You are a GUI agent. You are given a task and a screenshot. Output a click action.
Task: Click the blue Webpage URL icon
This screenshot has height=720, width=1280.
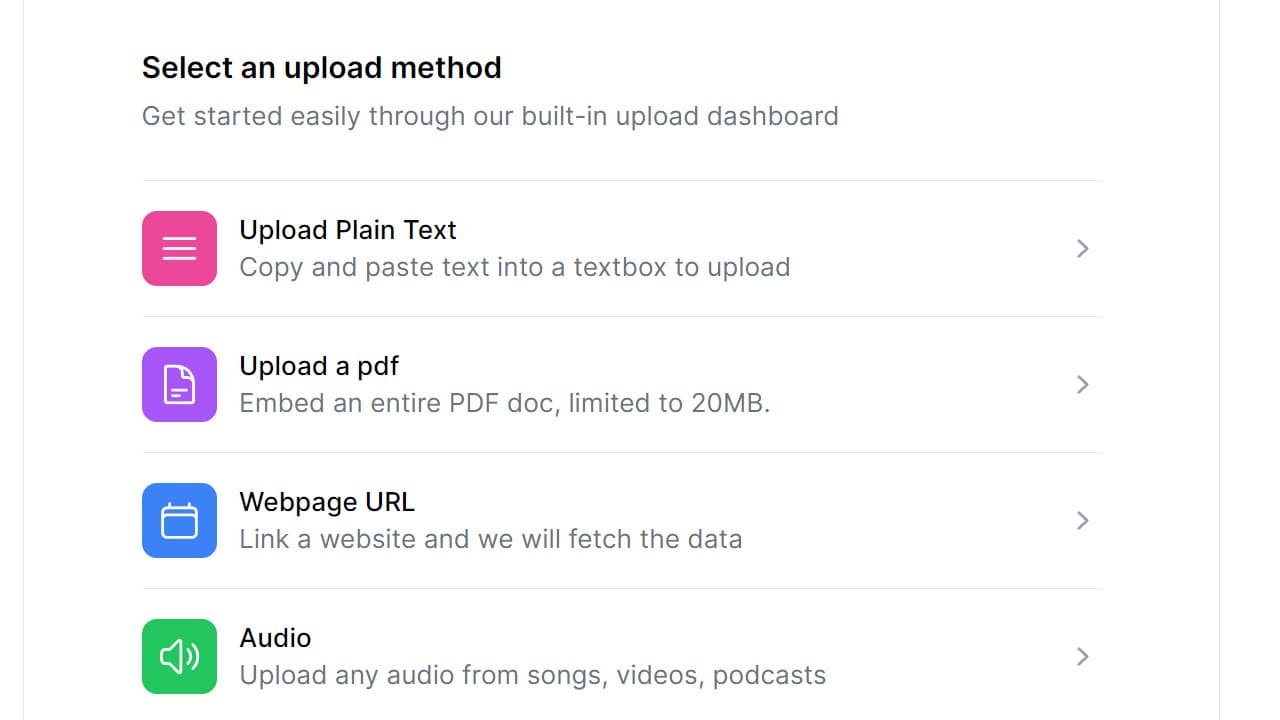click(179, 520)
